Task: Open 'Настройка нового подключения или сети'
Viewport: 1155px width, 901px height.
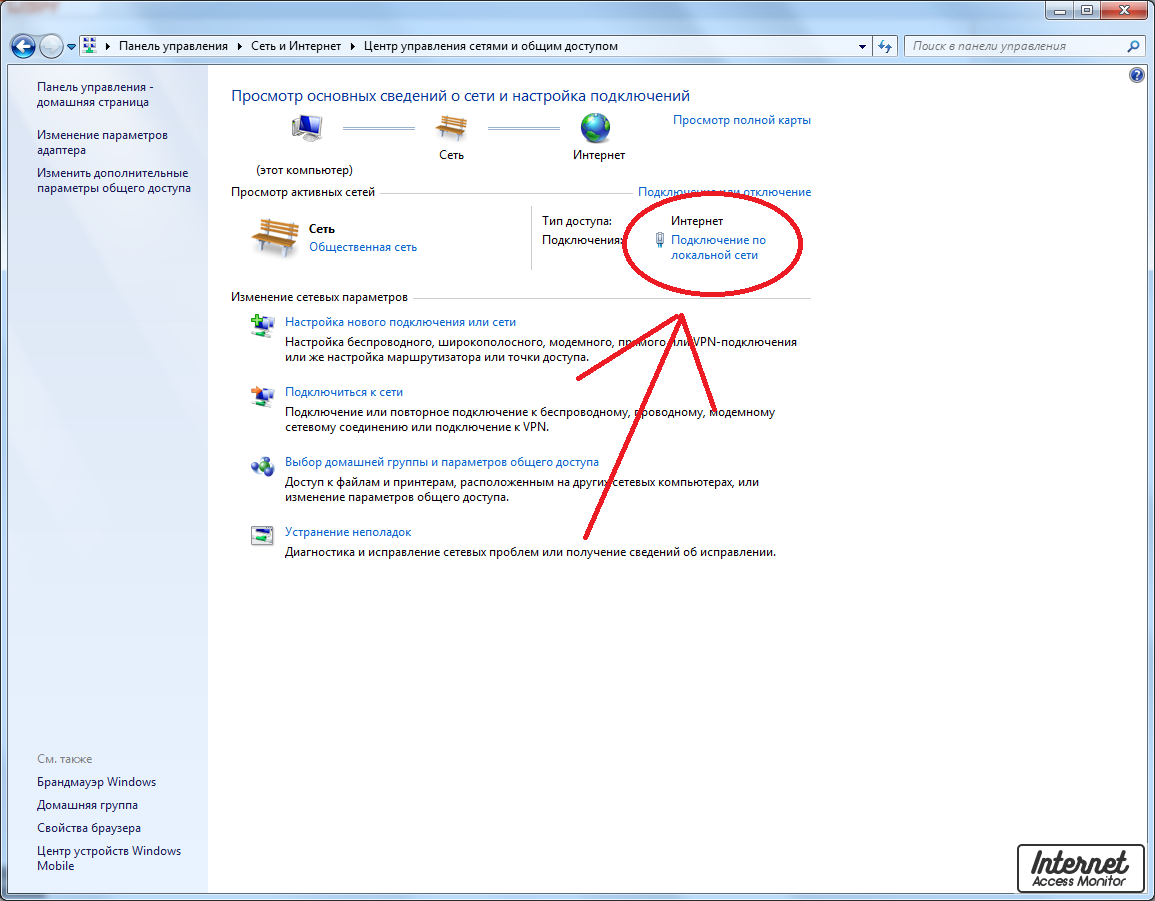Action: tap(400, 322)
